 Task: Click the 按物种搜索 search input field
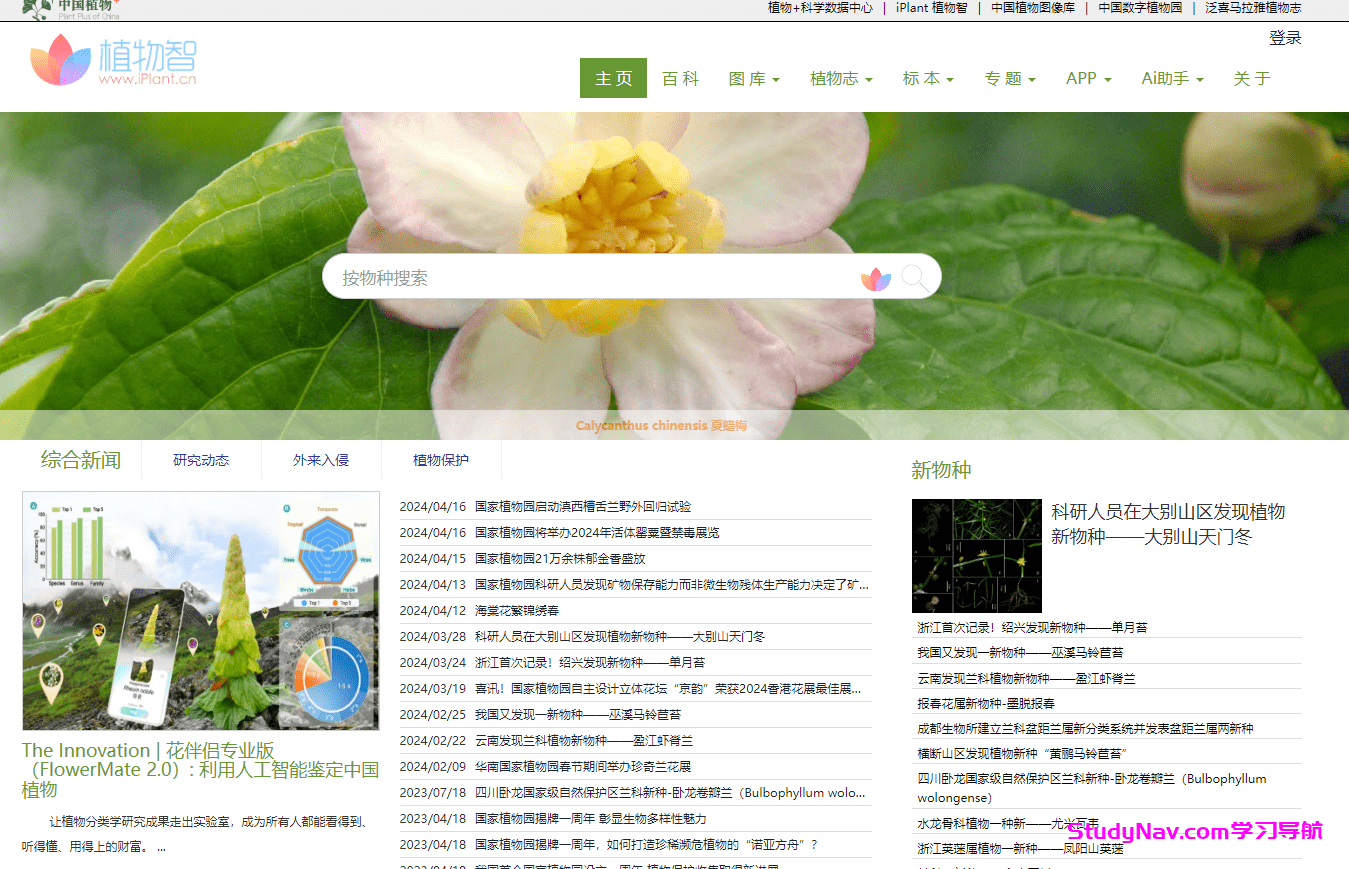[600, 277]
